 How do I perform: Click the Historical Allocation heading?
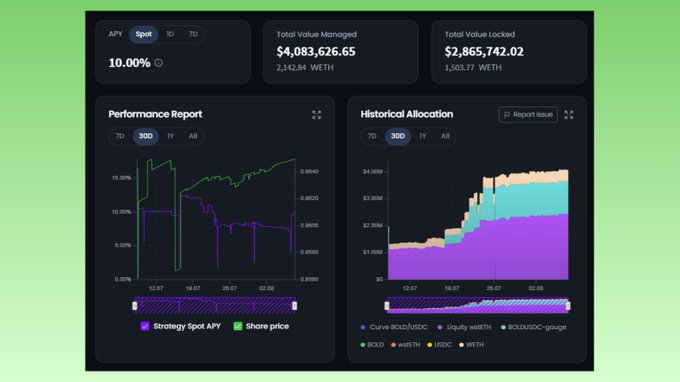[x=407, y=114]
